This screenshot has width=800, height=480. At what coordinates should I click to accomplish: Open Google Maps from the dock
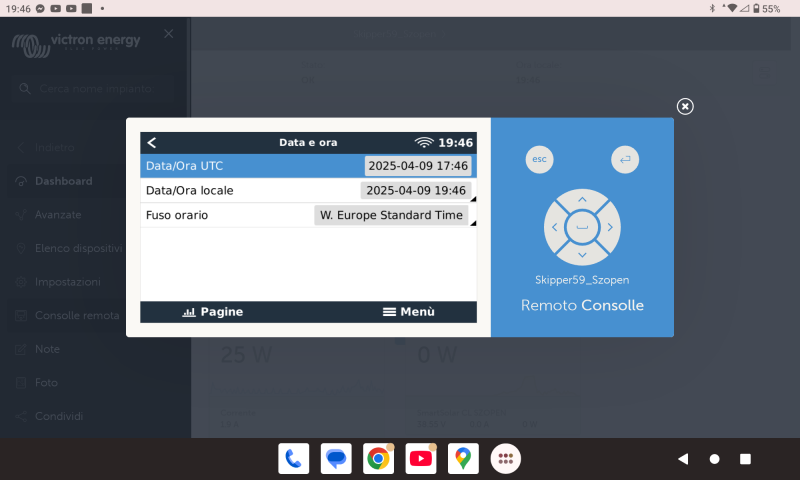(463, 459)
